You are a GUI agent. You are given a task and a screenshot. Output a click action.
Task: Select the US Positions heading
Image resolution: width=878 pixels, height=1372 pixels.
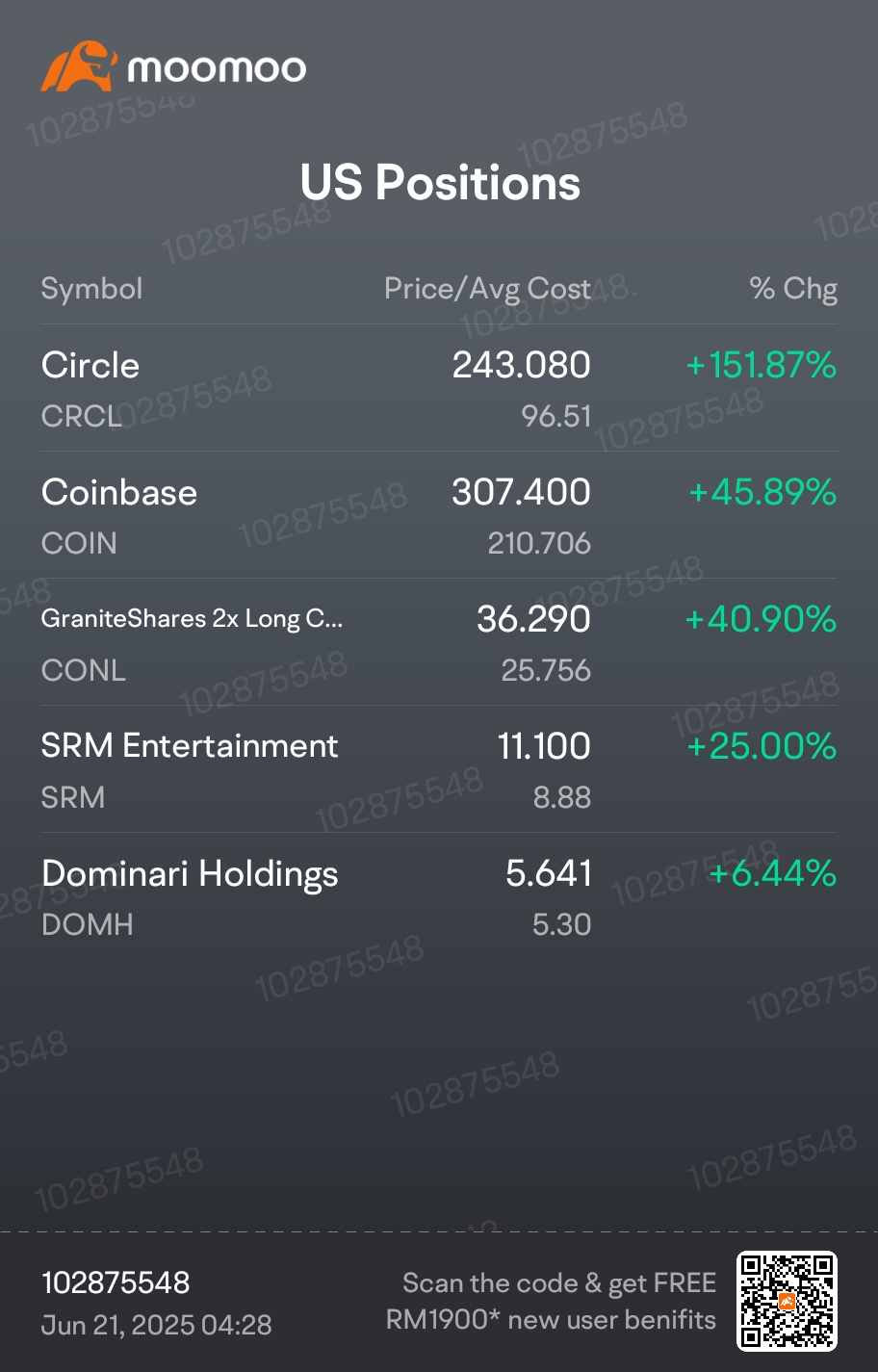tap(440, 182)
